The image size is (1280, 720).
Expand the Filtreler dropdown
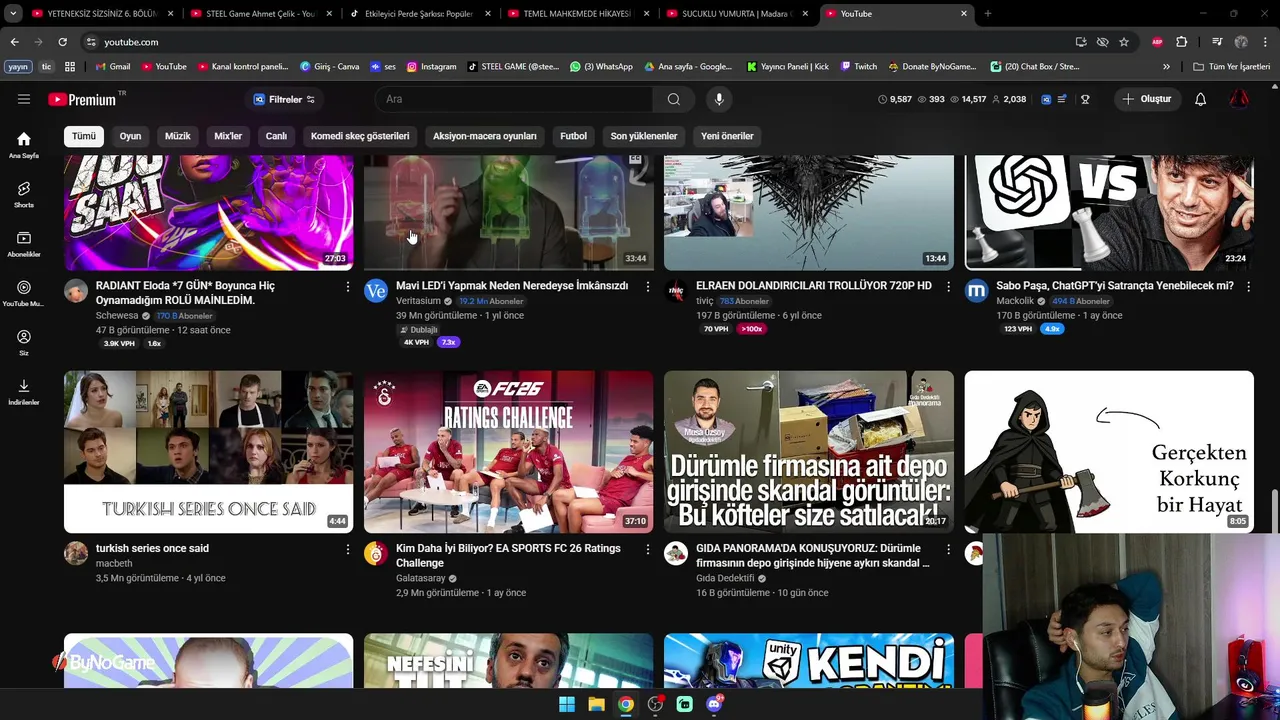284,99
